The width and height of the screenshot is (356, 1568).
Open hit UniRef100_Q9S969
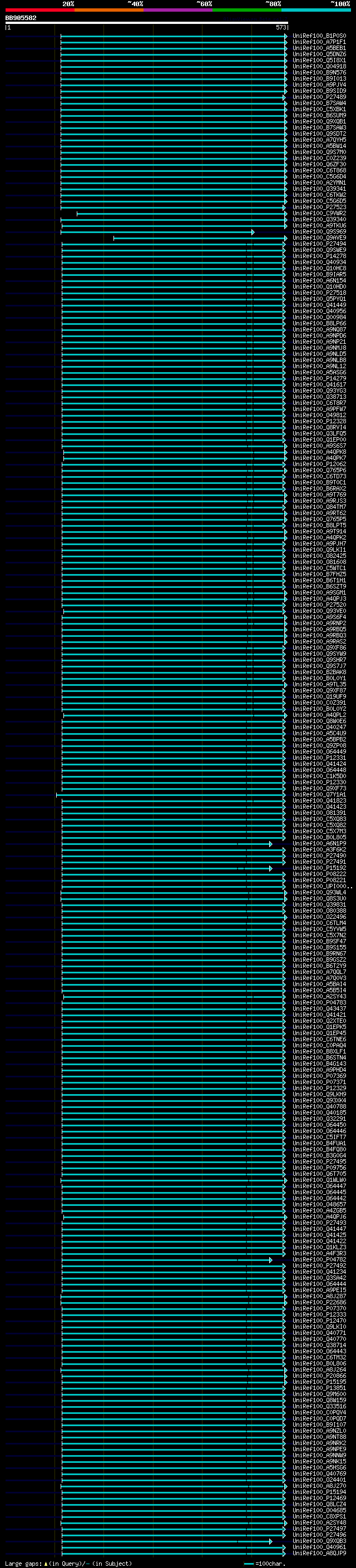click(x=319, y=231)
